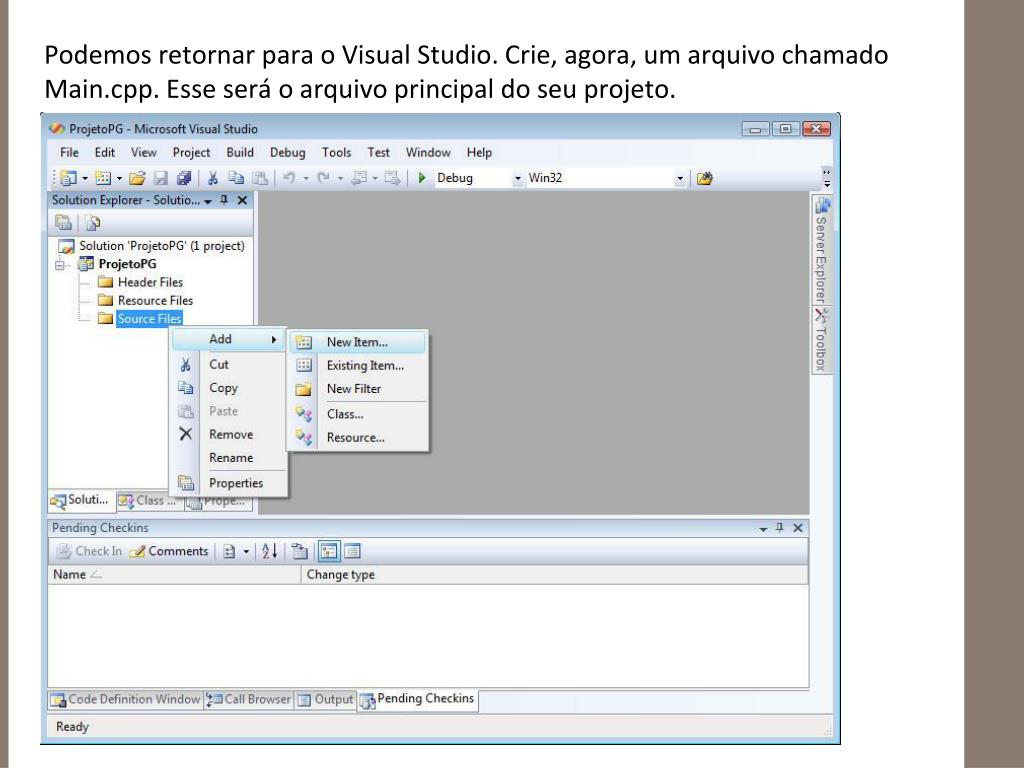Click the Paste icon in main toolbar

pyautogui.click(x=260, y=178)
